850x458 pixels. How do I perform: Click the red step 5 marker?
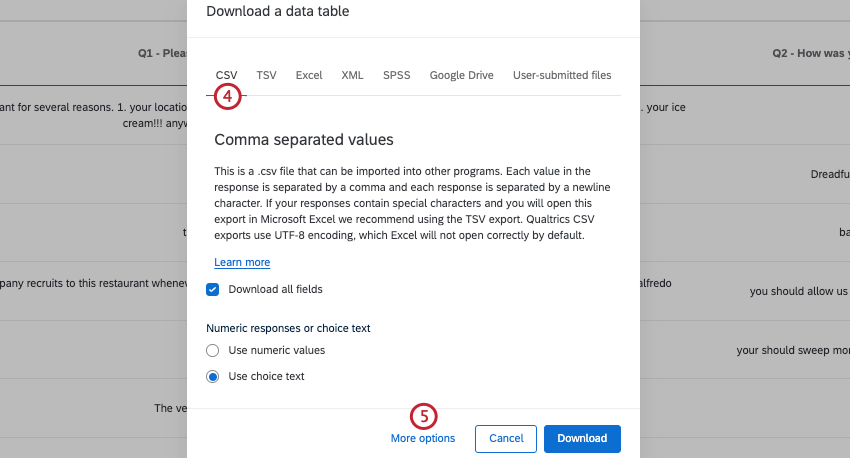click(424, 415)
